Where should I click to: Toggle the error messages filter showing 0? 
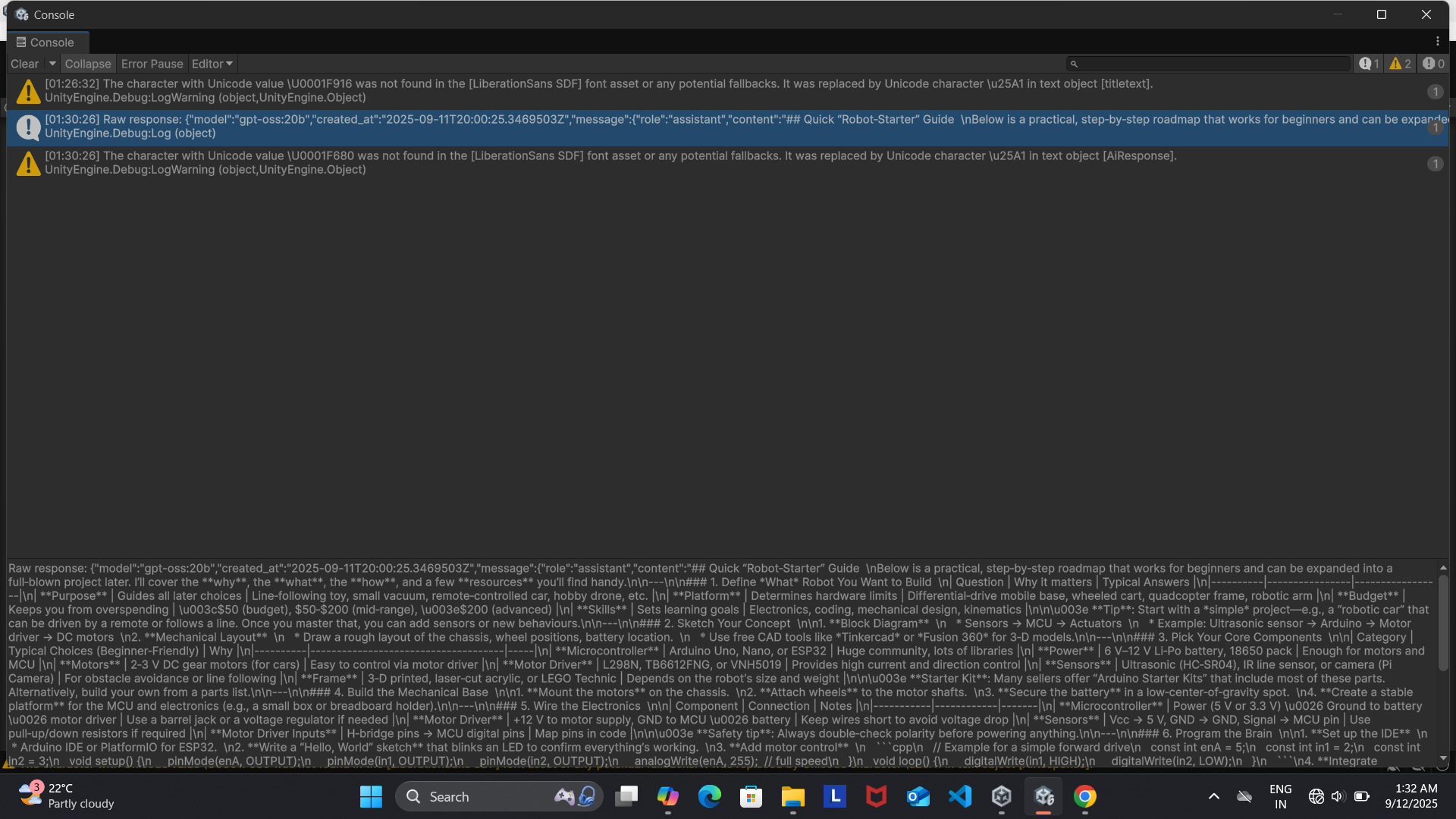click(x=1432, y=64)
